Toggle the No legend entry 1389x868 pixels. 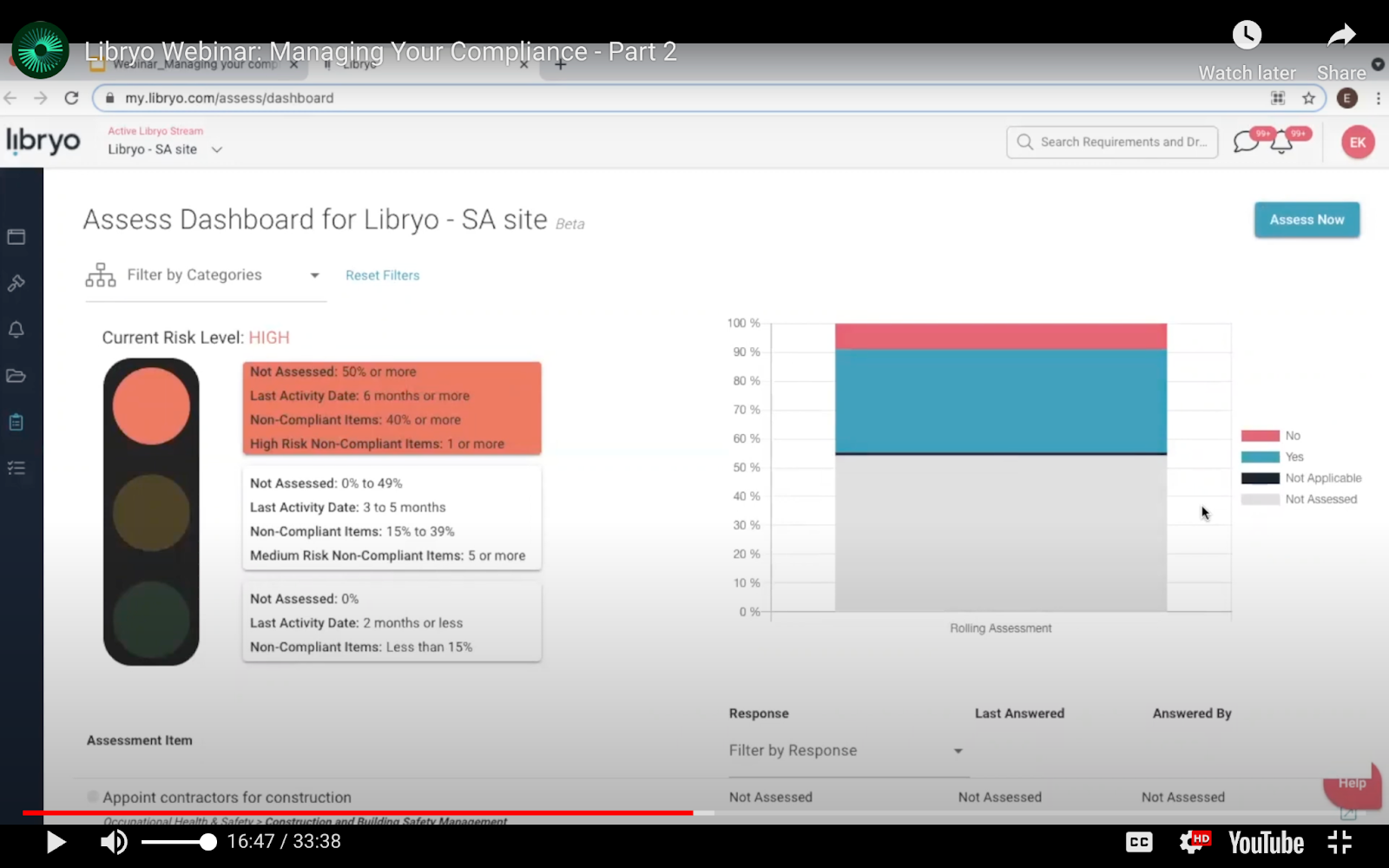1271,436
